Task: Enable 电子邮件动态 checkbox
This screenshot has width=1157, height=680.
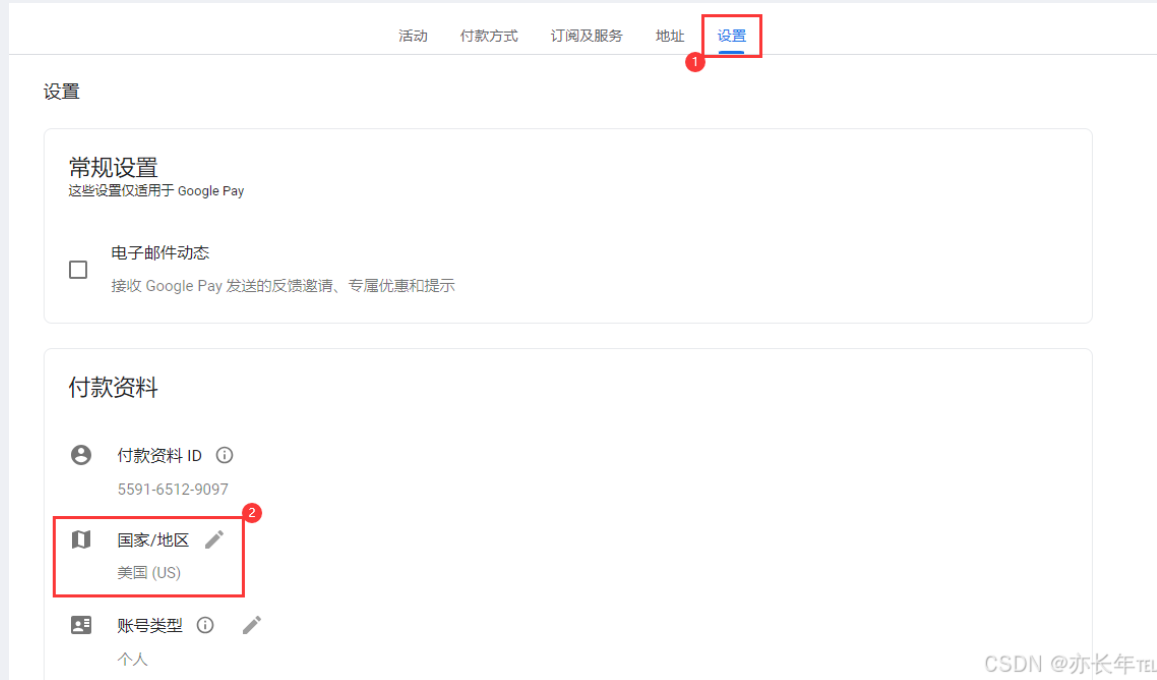Action: tap(78, 269)
